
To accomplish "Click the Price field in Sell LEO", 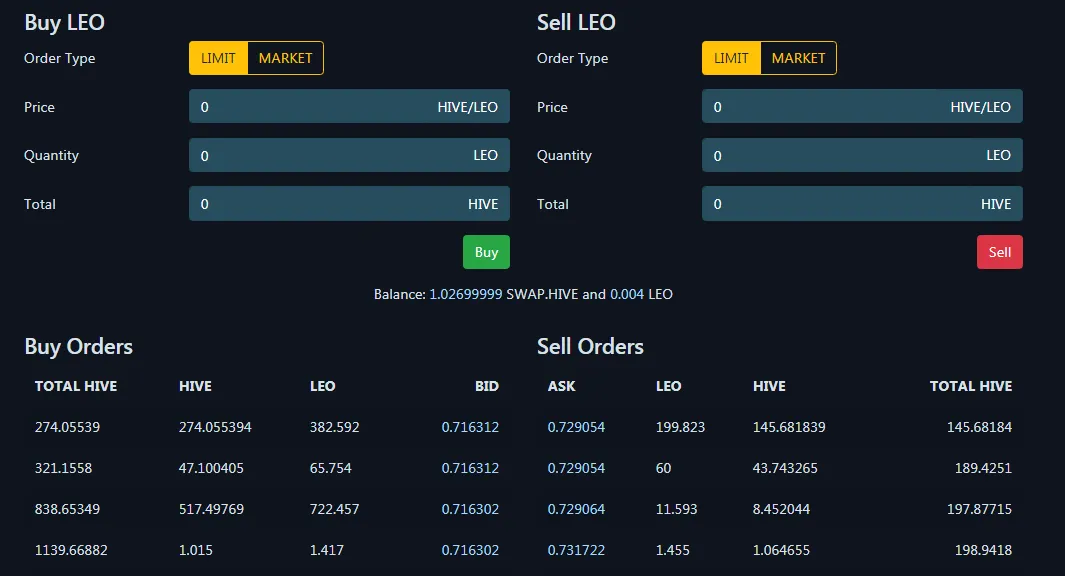I will pos(862,107).
